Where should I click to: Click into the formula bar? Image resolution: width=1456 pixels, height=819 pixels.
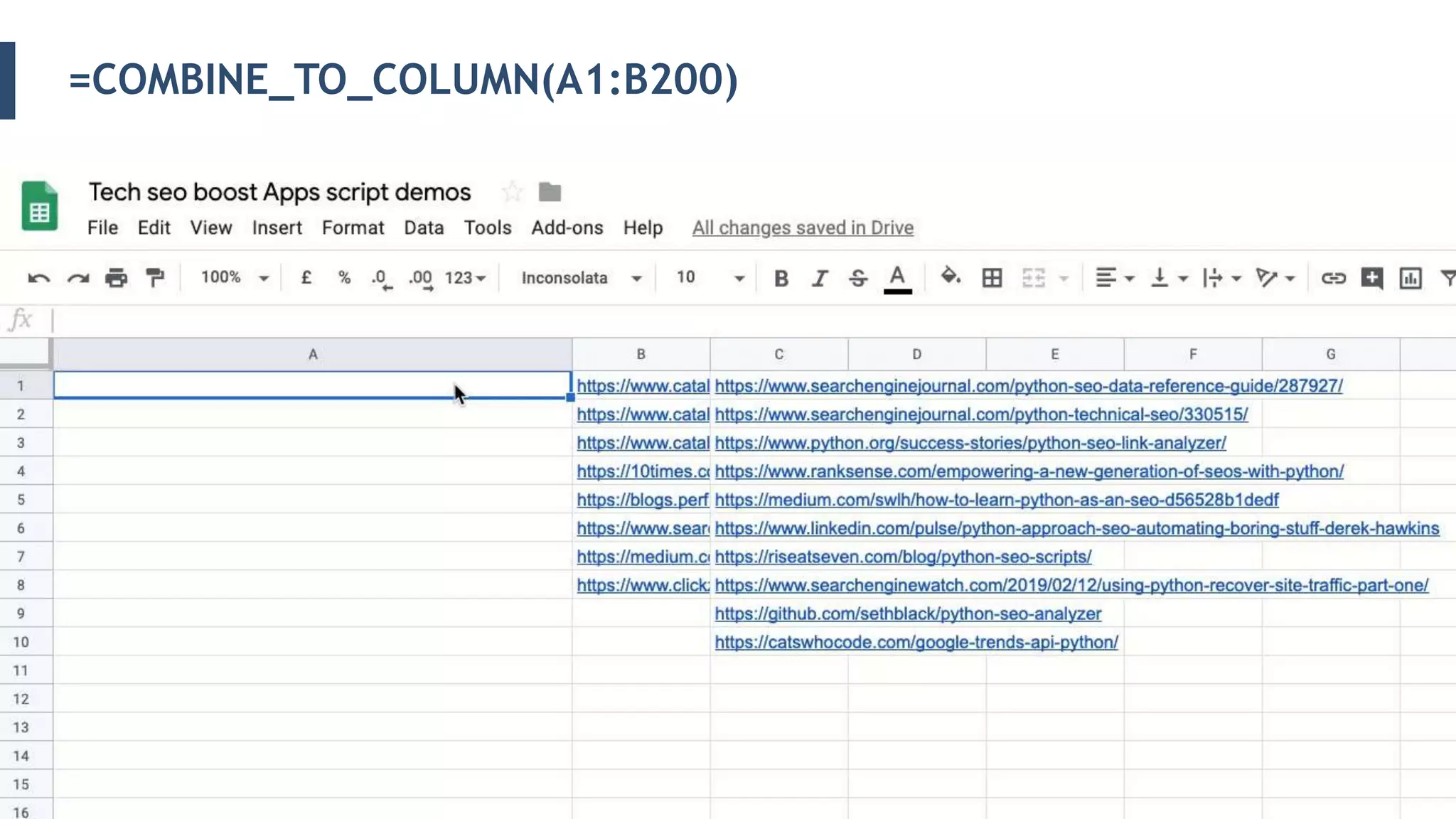pos(754,321)
